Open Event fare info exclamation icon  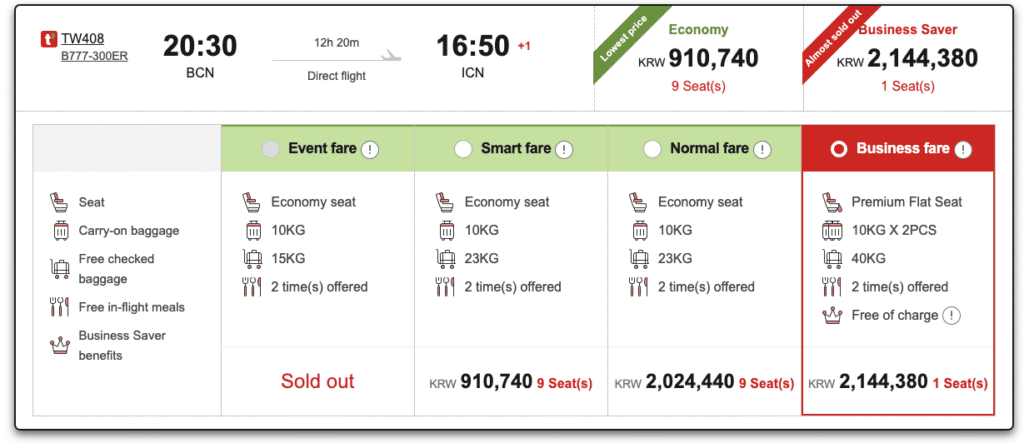[x=370, y=150]
